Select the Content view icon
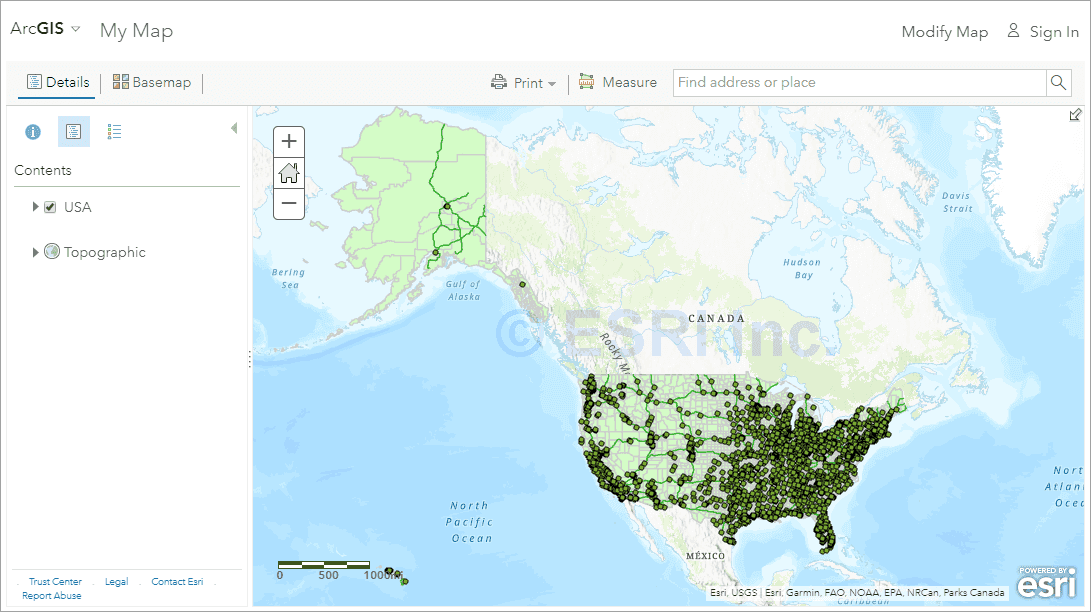This screenshot has width=1091, height=612. (73, 131)
